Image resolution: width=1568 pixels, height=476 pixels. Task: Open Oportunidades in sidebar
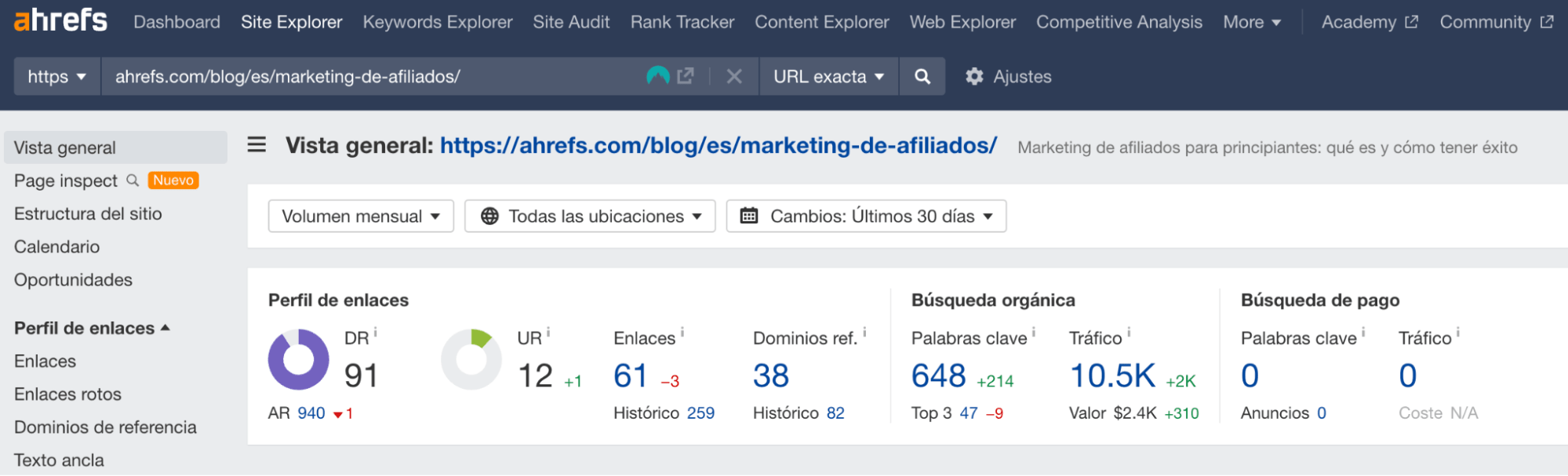tap(73, 279)
